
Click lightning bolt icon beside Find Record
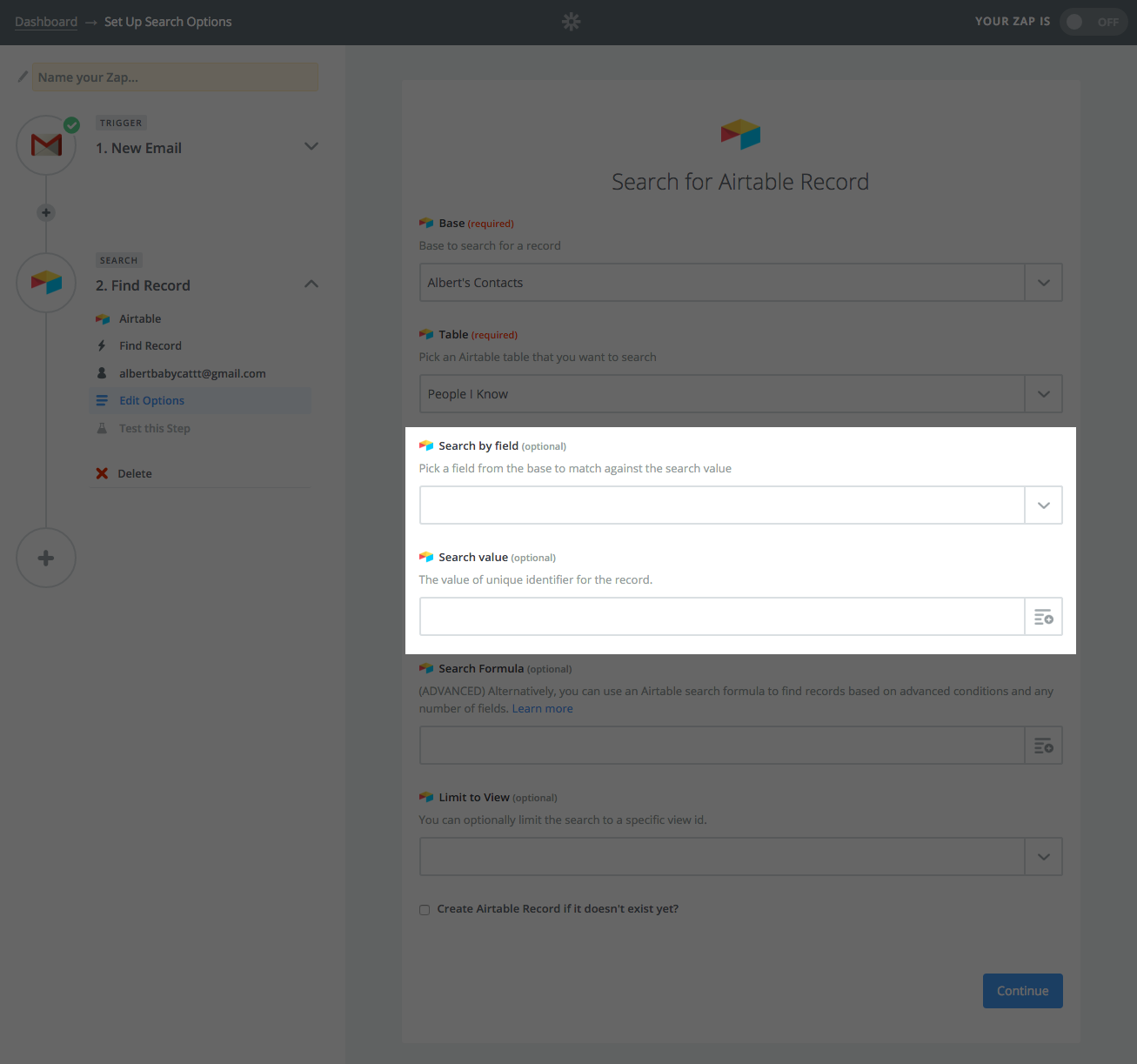[102, 346]
